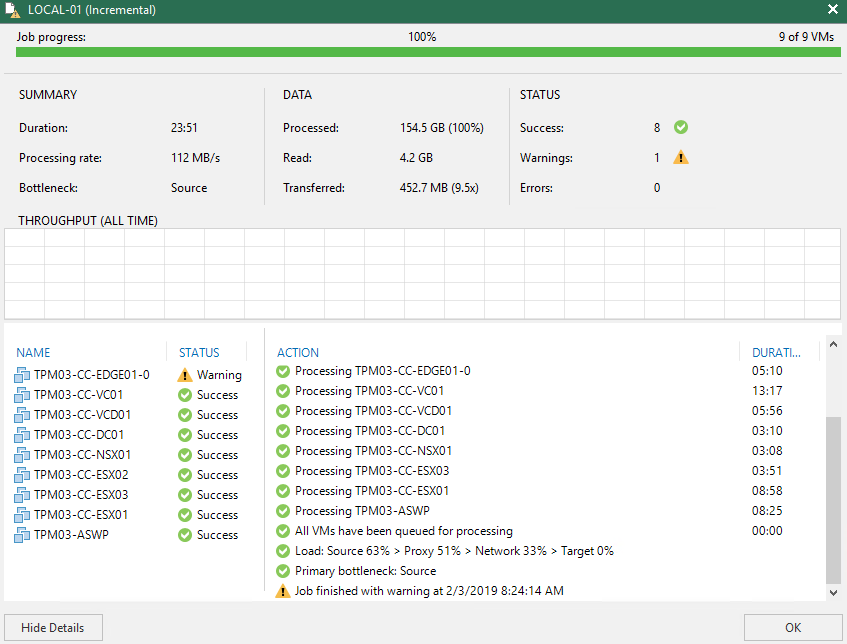
Task: Click the Hide Details button
Action: [x=53, y=628]
